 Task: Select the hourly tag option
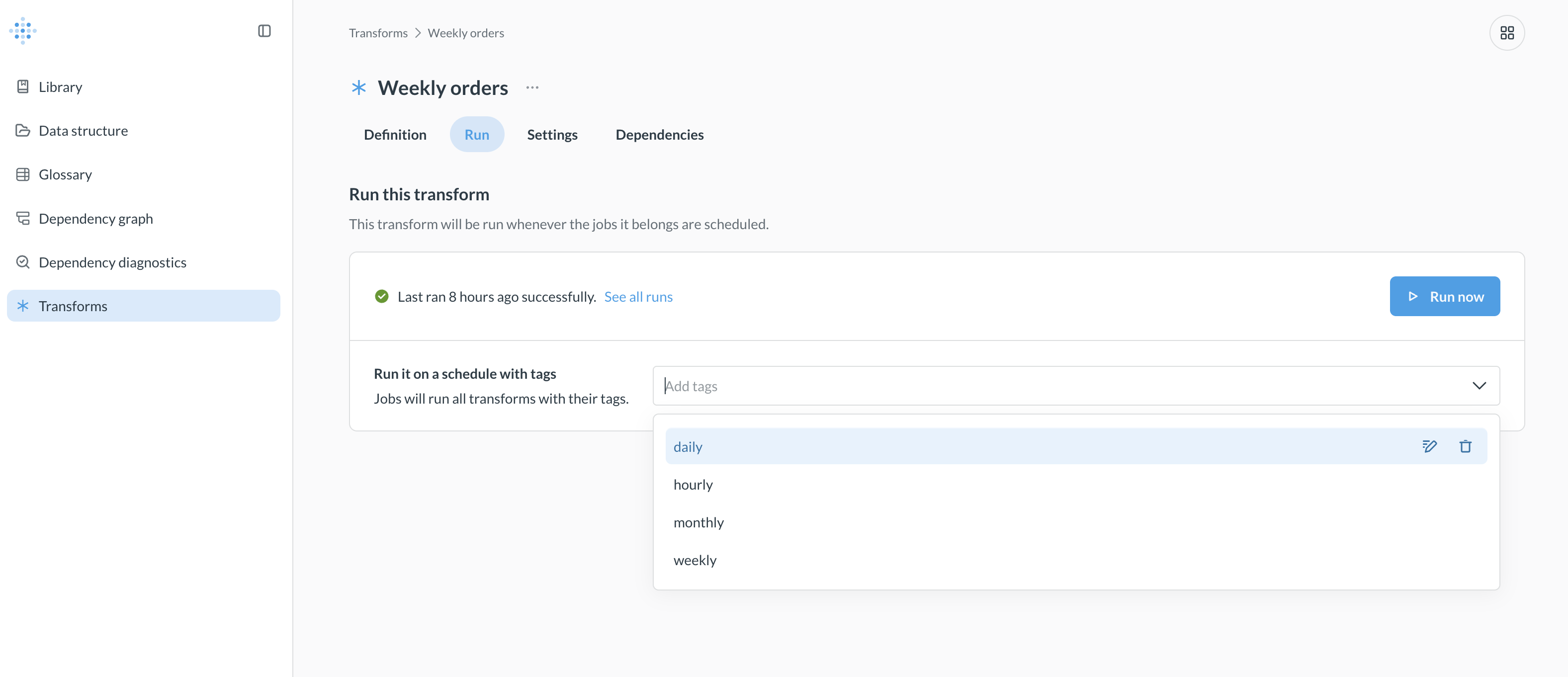tap(693, 484)
